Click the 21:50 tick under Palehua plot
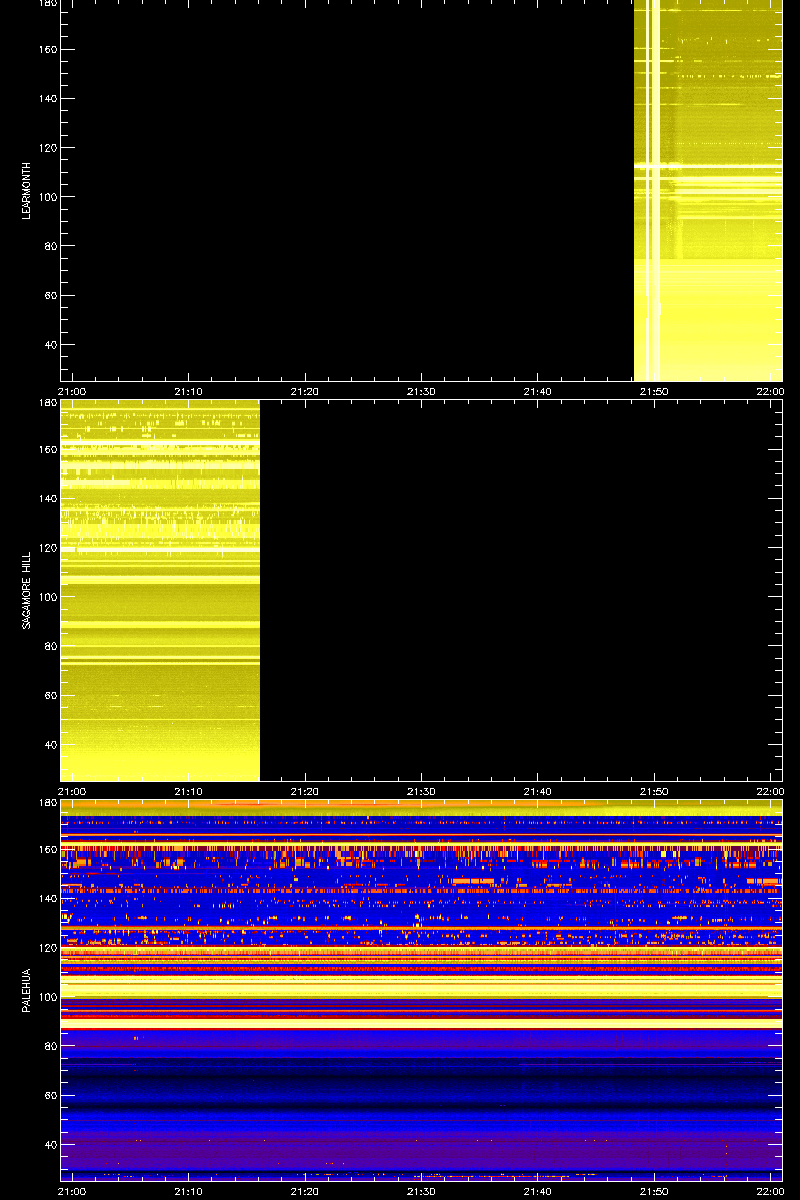Viewport: 800px width, 1200px height. (654, 1191)
